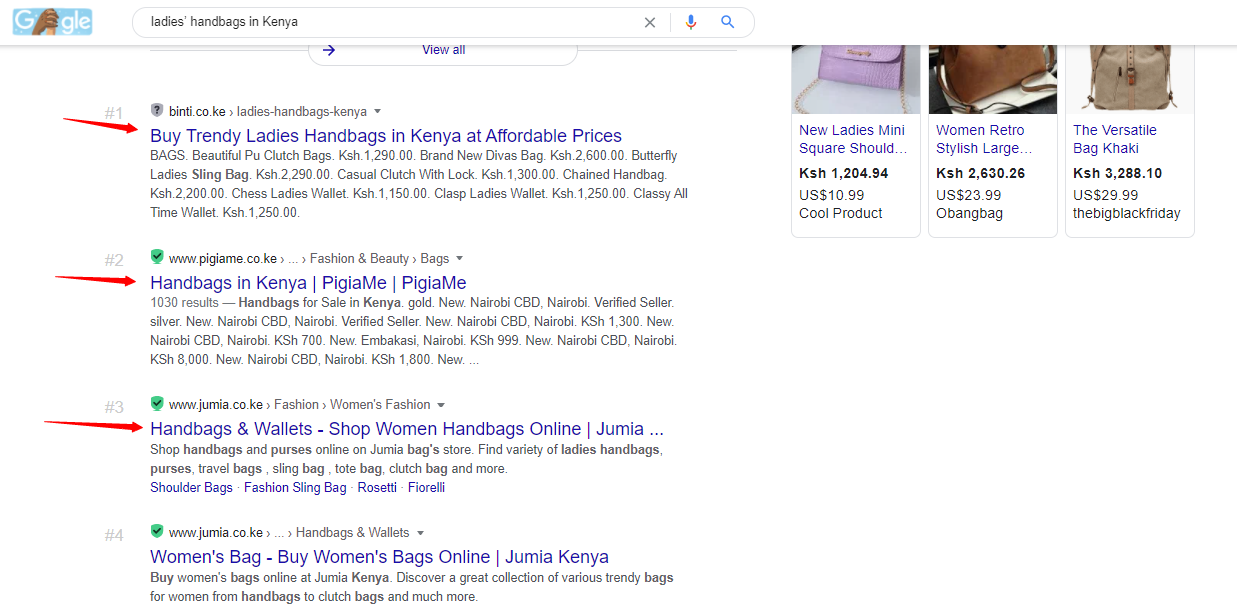Screen dimensions: 1237x610
Task: Click the green shield icon beside www.pigiame.co.ke
Action: click(x=157, y=258)
